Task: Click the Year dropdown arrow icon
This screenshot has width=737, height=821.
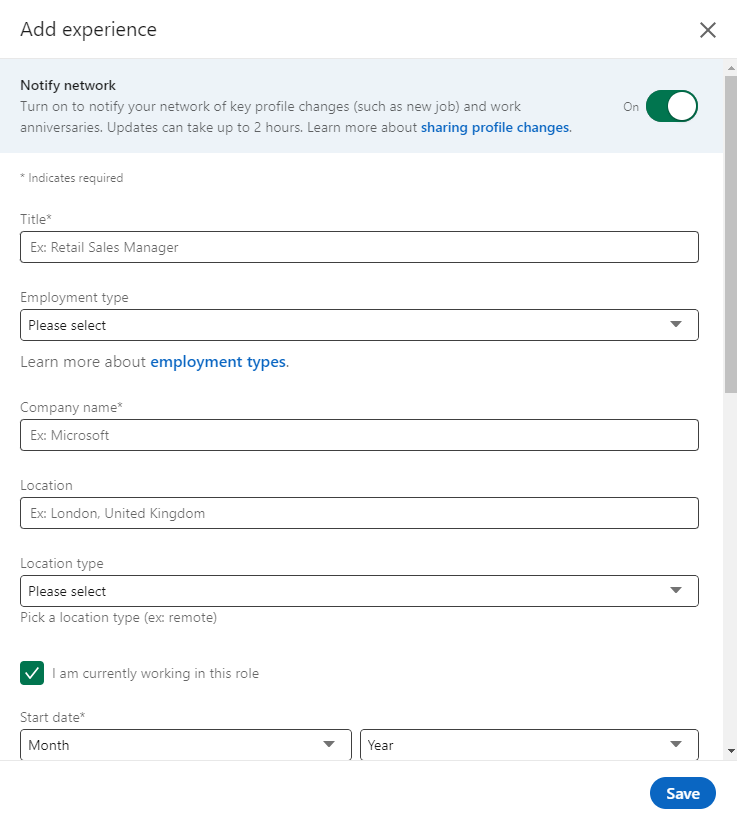Action: click(x=676, y=745)
